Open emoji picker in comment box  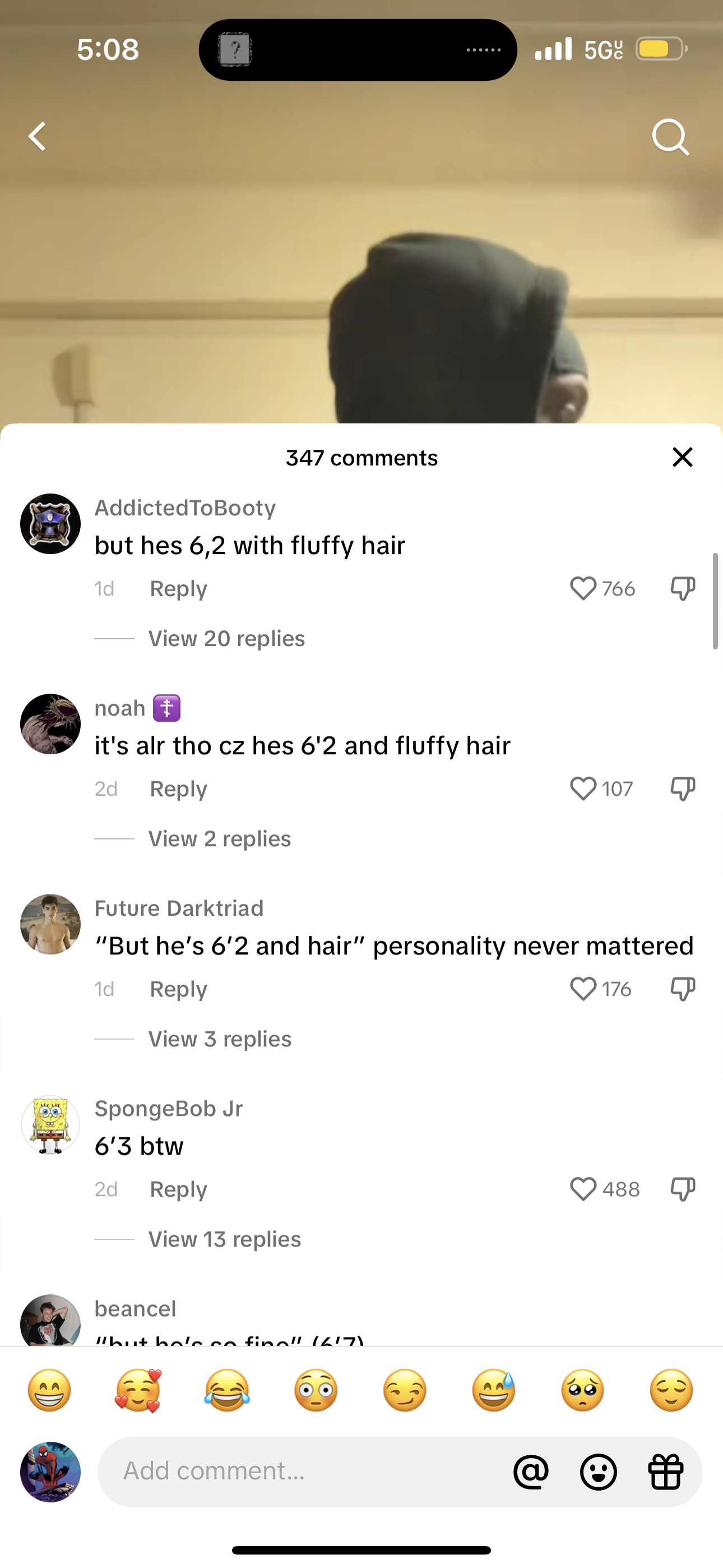(x=598, y=1472)
